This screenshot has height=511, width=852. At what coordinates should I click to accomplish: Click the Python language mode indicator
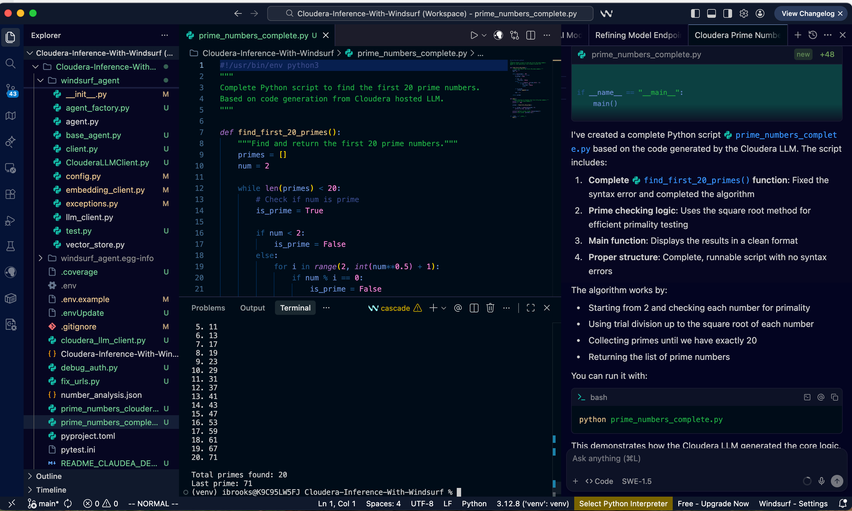(474, 504)
